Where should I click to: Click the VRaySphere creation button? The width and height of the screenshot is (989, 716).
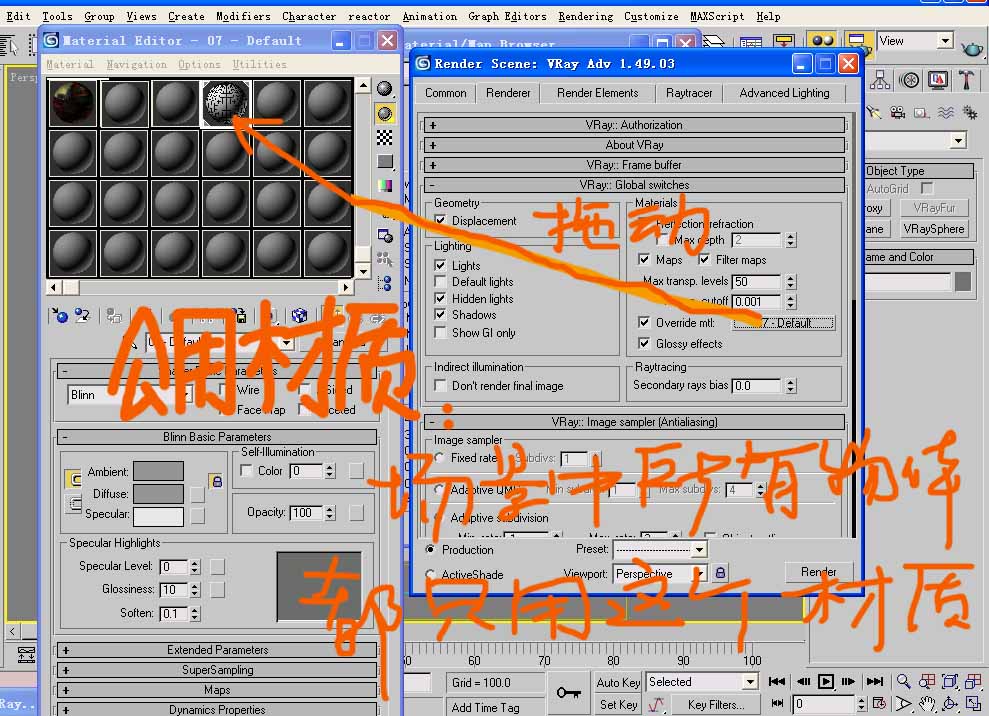tap(934, 228)
